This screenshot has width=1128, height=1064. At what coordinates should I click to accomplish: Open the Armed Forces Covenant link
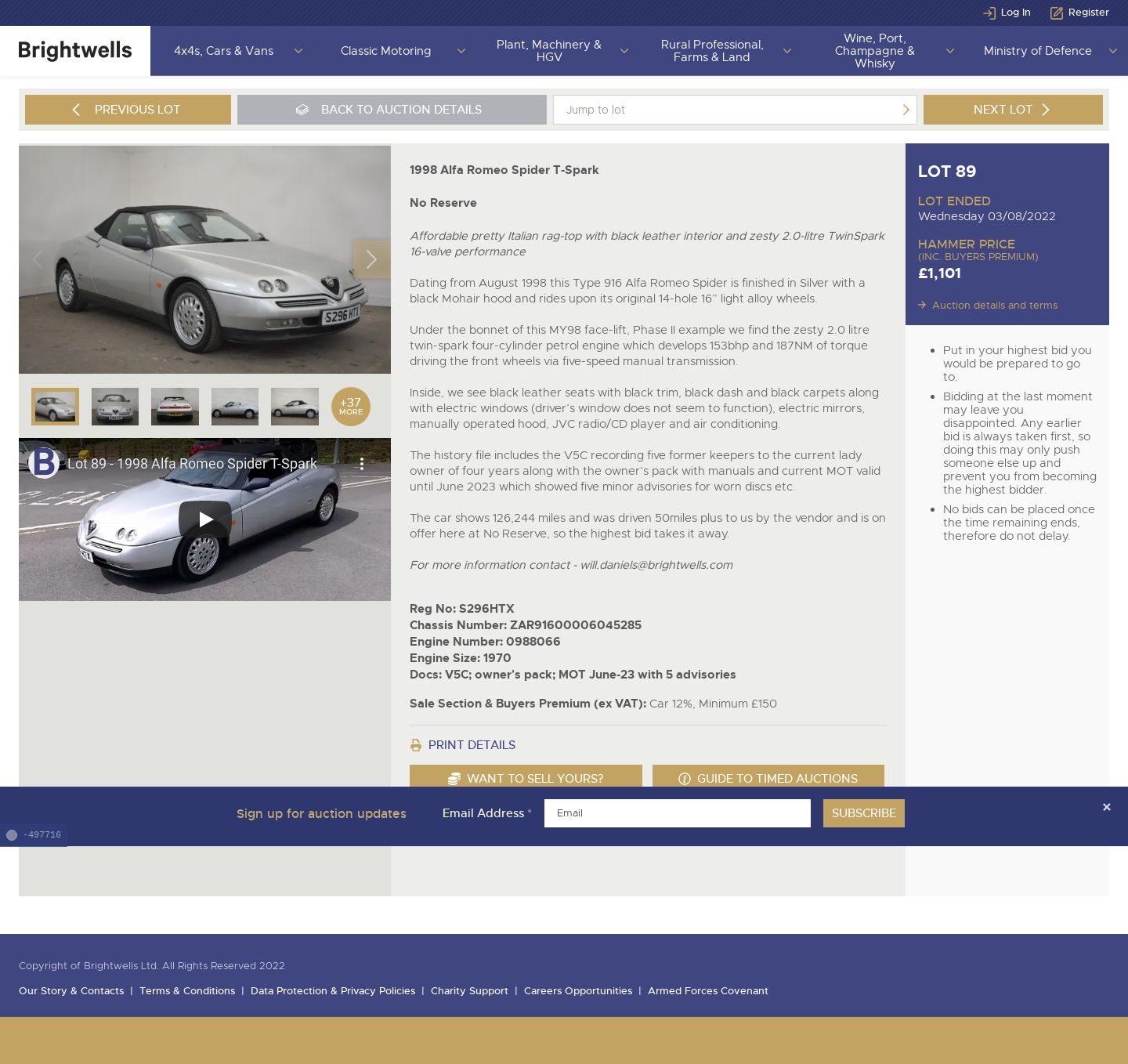pyautogui.click(x=708, y=991)
